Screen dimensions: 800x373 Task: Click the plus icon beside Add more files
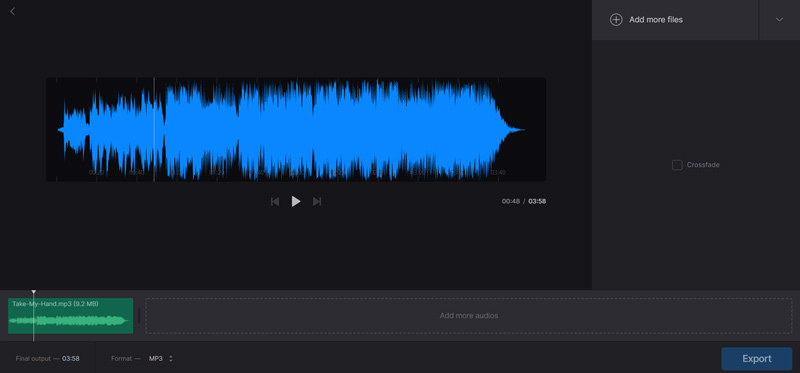point(616,20)
